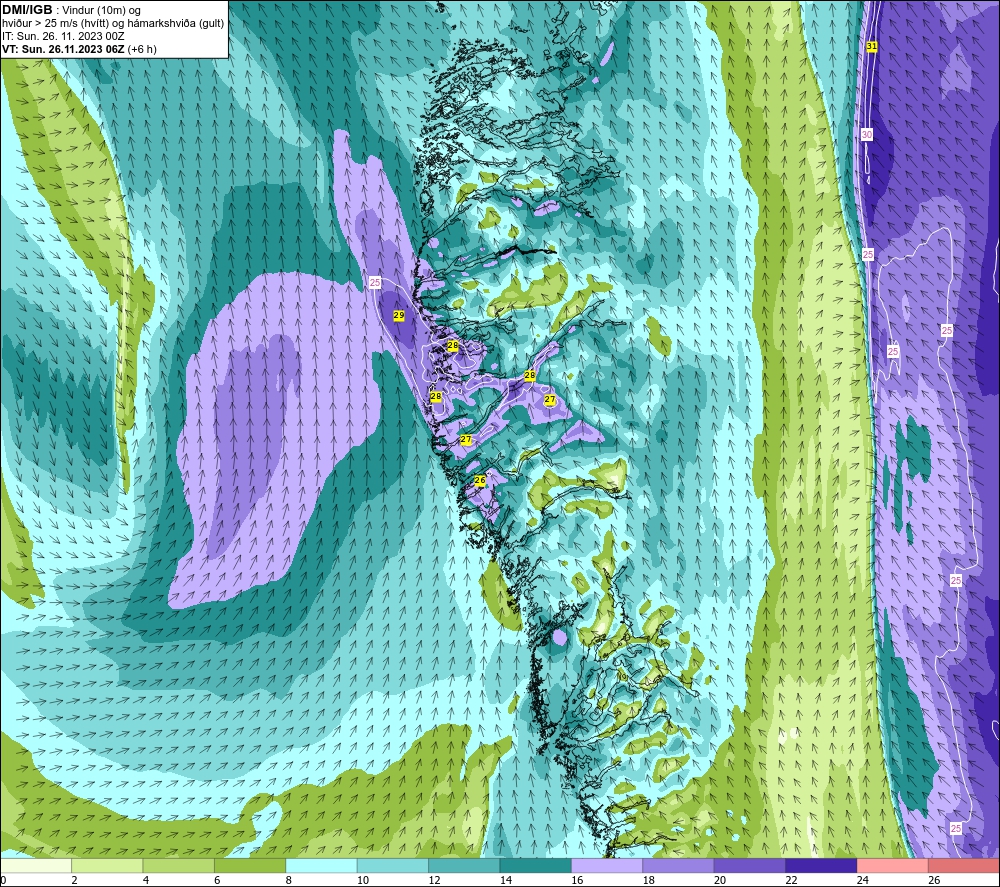This screenshot has height=887, width=1000.
Task: Pick the pale yellow 0–2 legend swatch
Action: (36, 865)
